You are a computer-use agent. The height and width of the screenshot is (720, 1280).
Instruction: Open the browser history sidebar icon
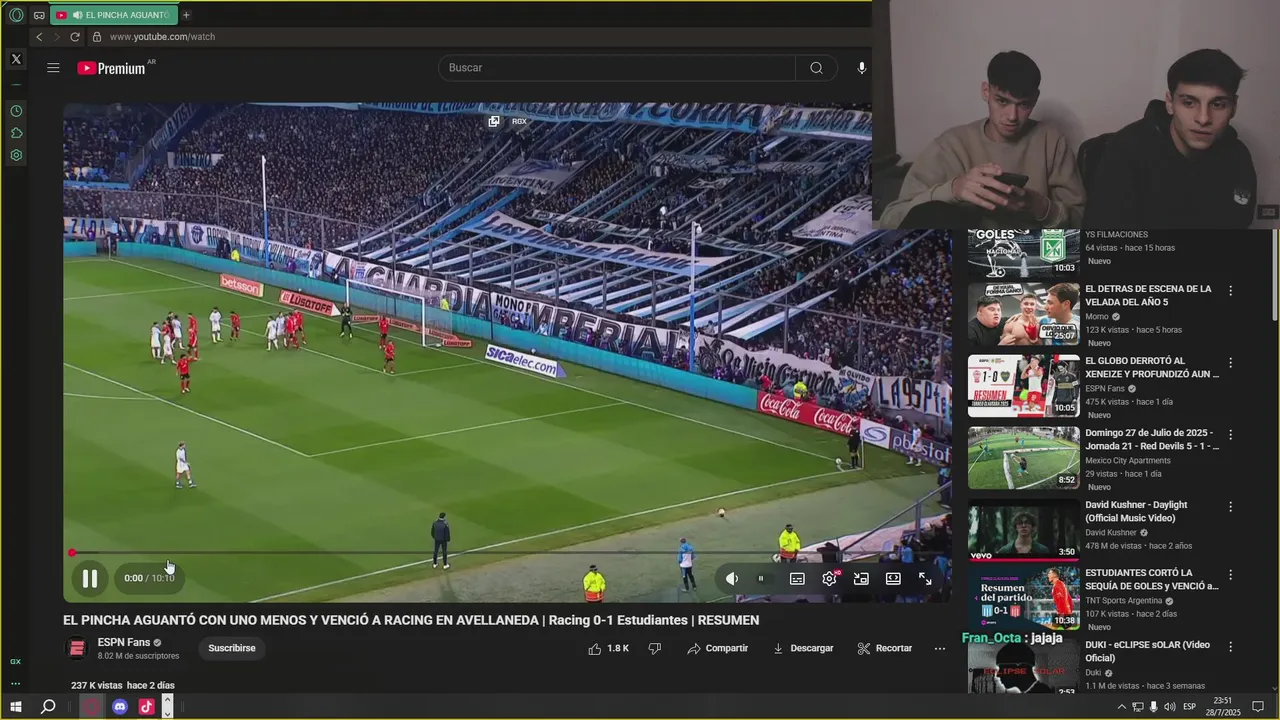click(16, 111)
